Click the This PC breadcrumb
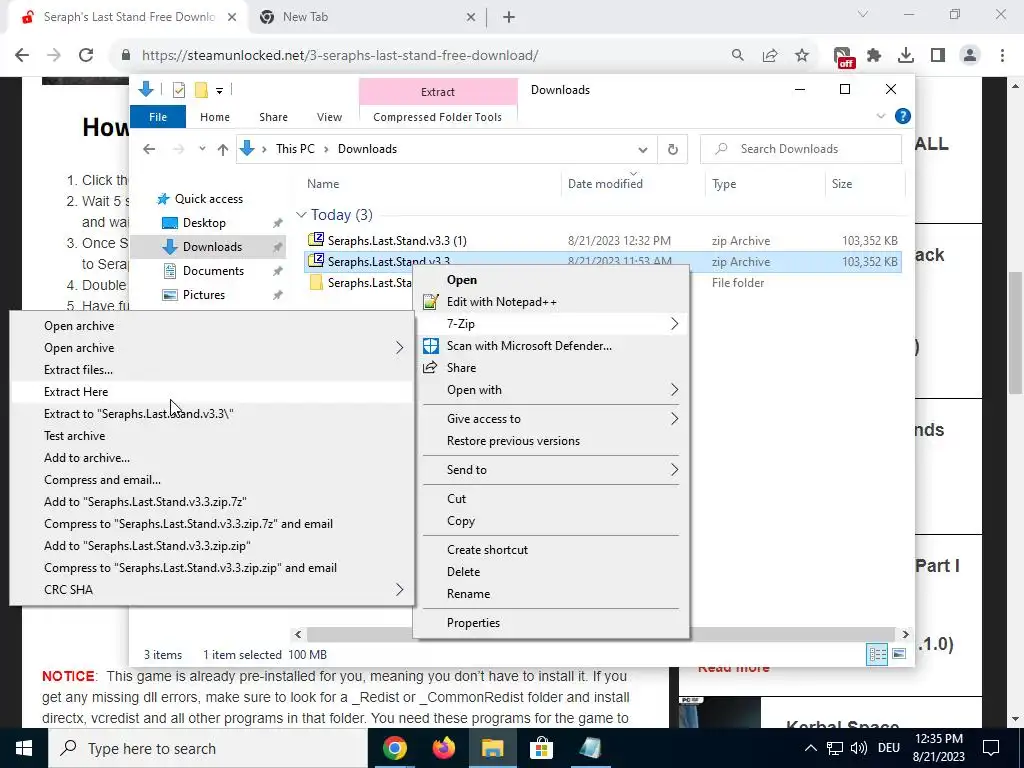 [x=295, y=149]
